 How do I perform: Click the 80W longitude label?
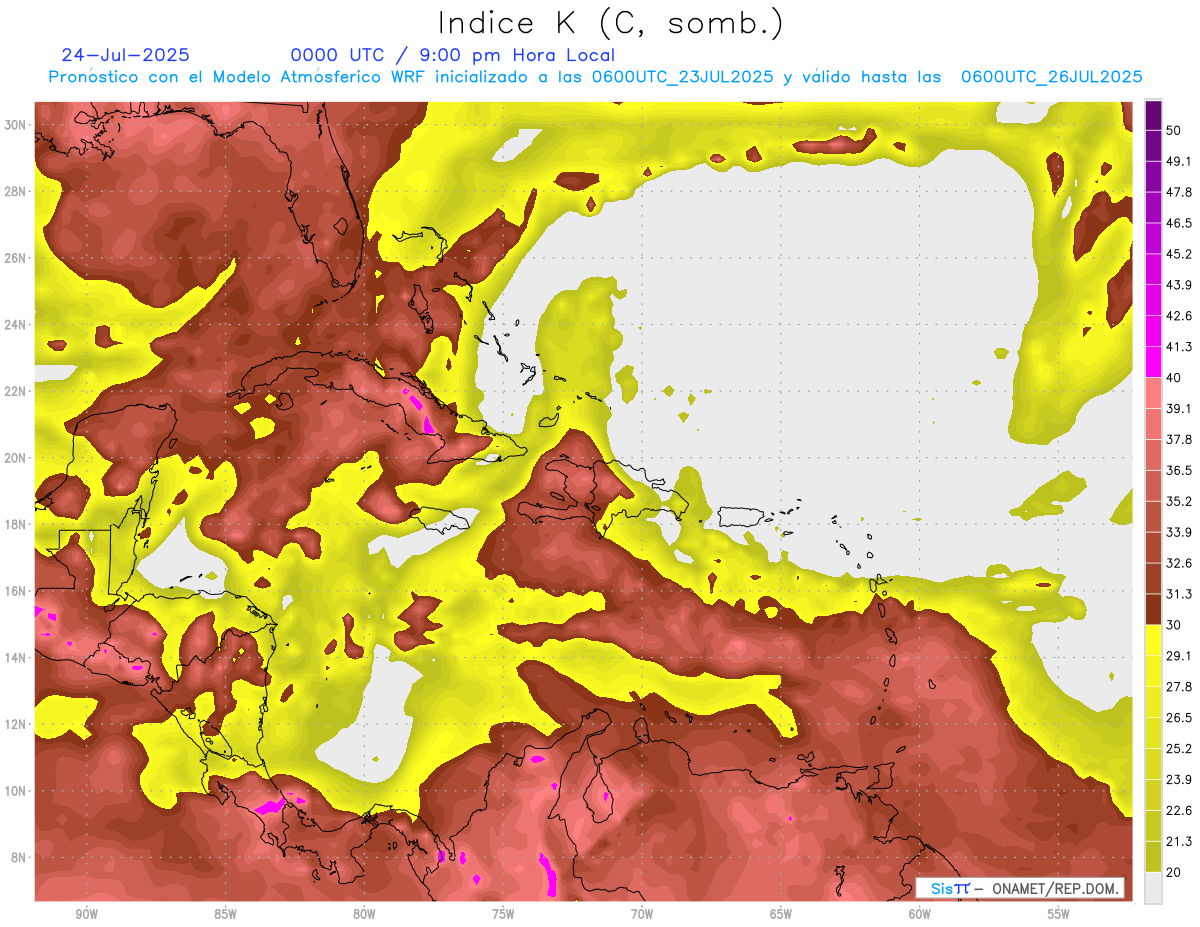(364, 914)
